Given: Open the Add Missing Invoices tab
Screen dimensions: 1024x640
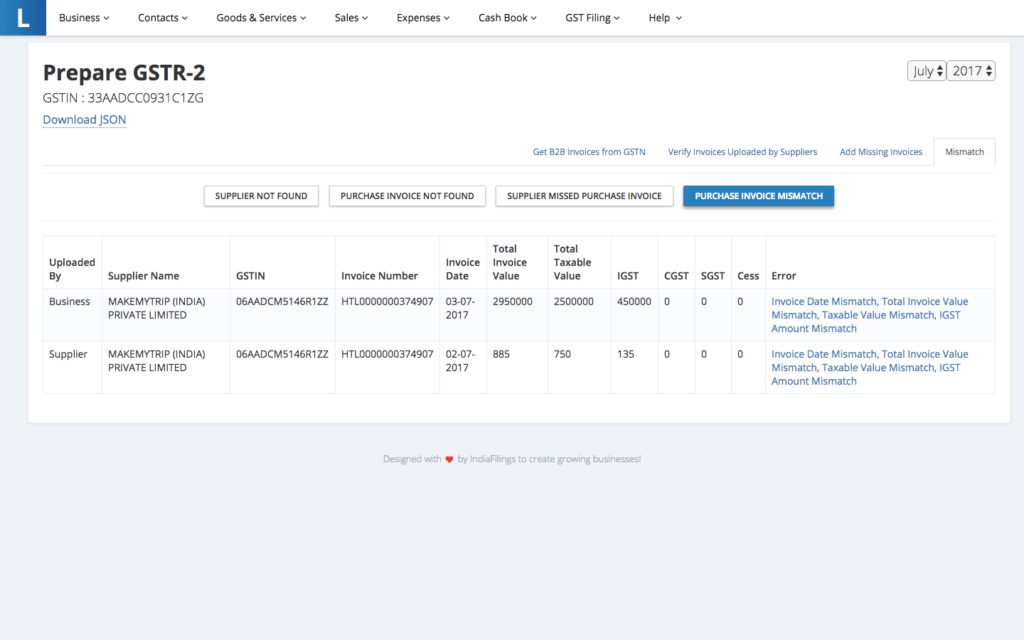Looking at the screenshot, I should (880, 151).
